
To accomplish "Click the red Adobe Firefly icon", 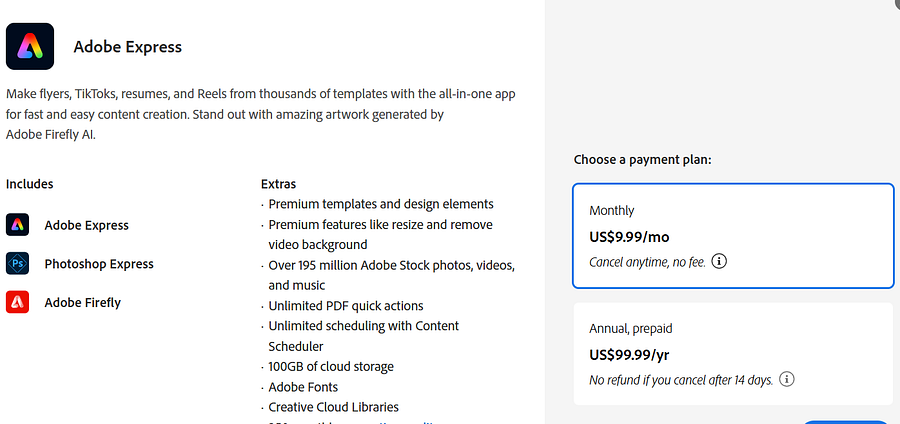I will tap(17, 302).
